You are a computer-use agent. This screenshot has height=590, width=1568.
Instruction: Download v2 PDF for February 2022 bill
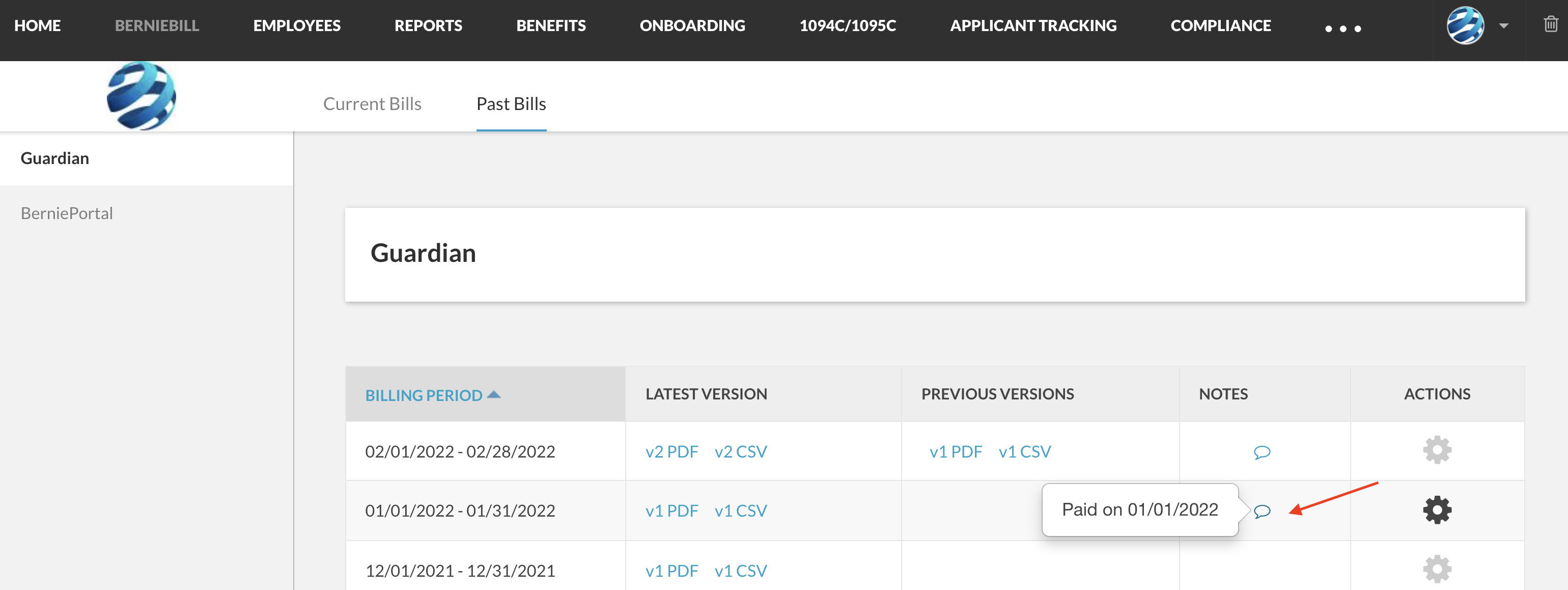click(671, 452)
